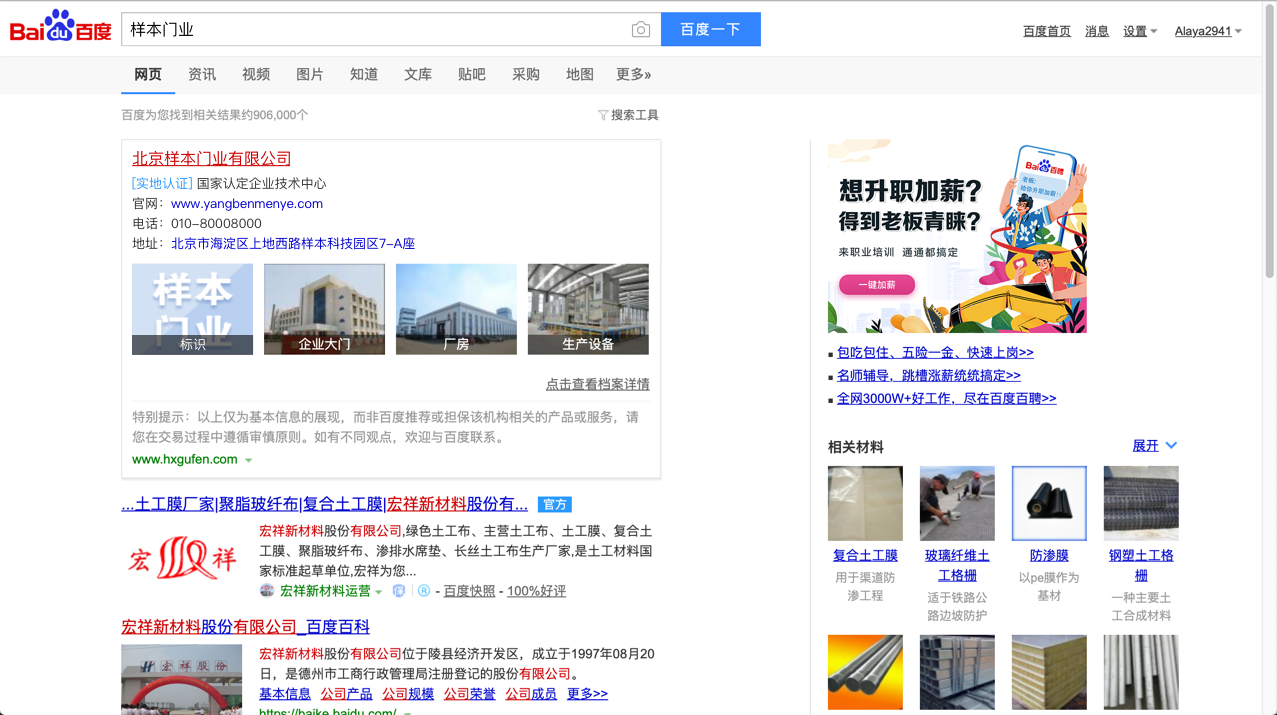Image resolution: width=1277 pixels, height=715 pixels.
Task: Click the 搜索工具 label
Action: tap(635, 115)
